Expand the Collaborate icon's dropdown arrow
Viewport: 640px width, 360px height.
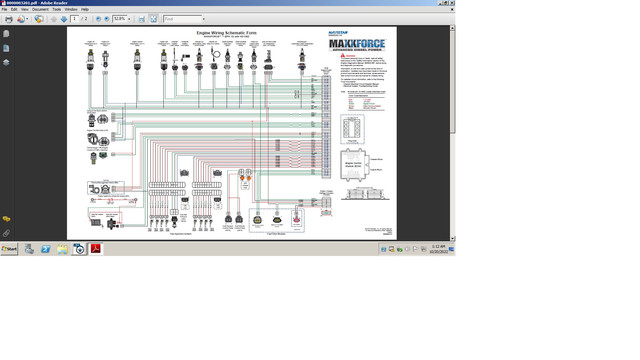click(x=27, y=19)
